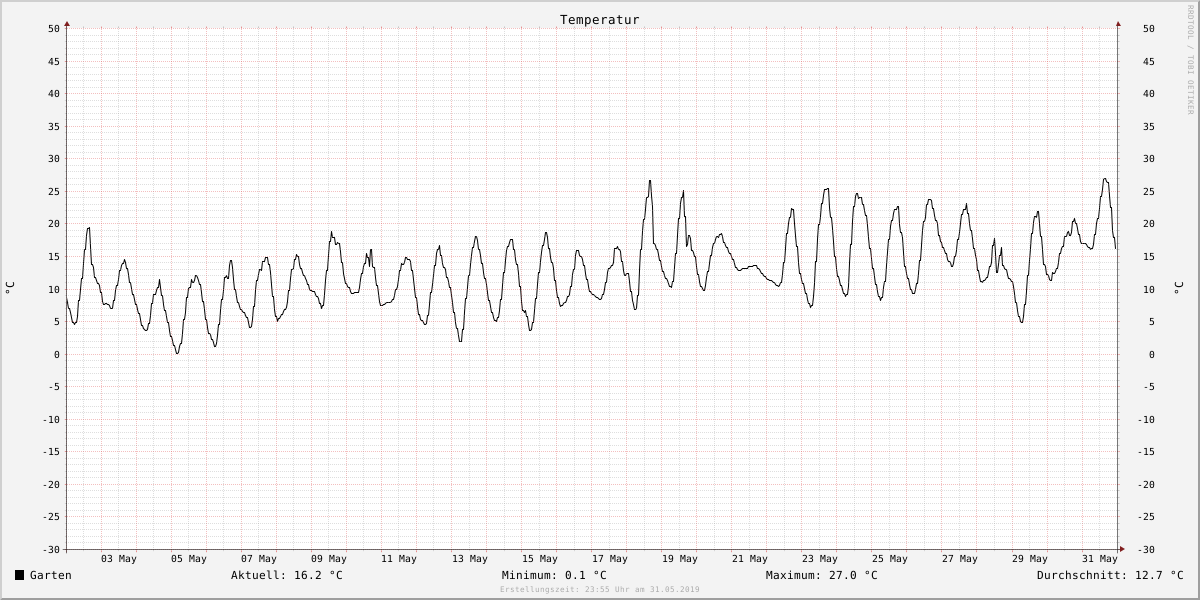Click the "30" label on the left axis
Screen dimensions: 1200x600
click(54, 159)
